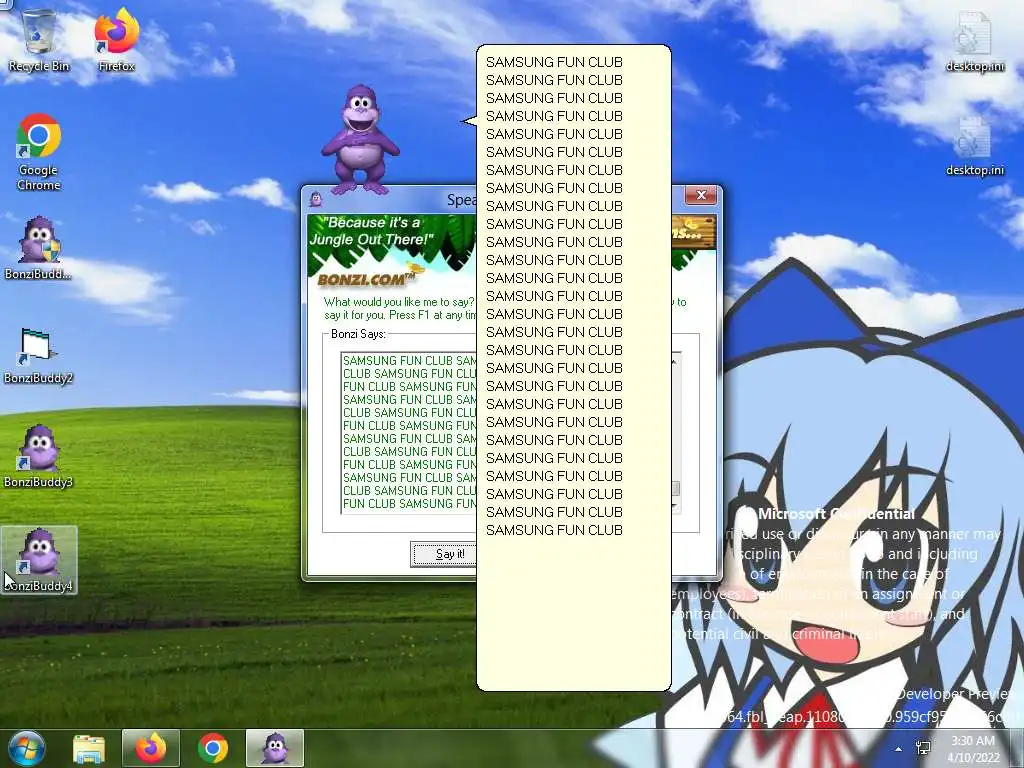Select the lower desktop.ini file icon
The height and width of the screenshot is (768, 1024).
(975, 145)
